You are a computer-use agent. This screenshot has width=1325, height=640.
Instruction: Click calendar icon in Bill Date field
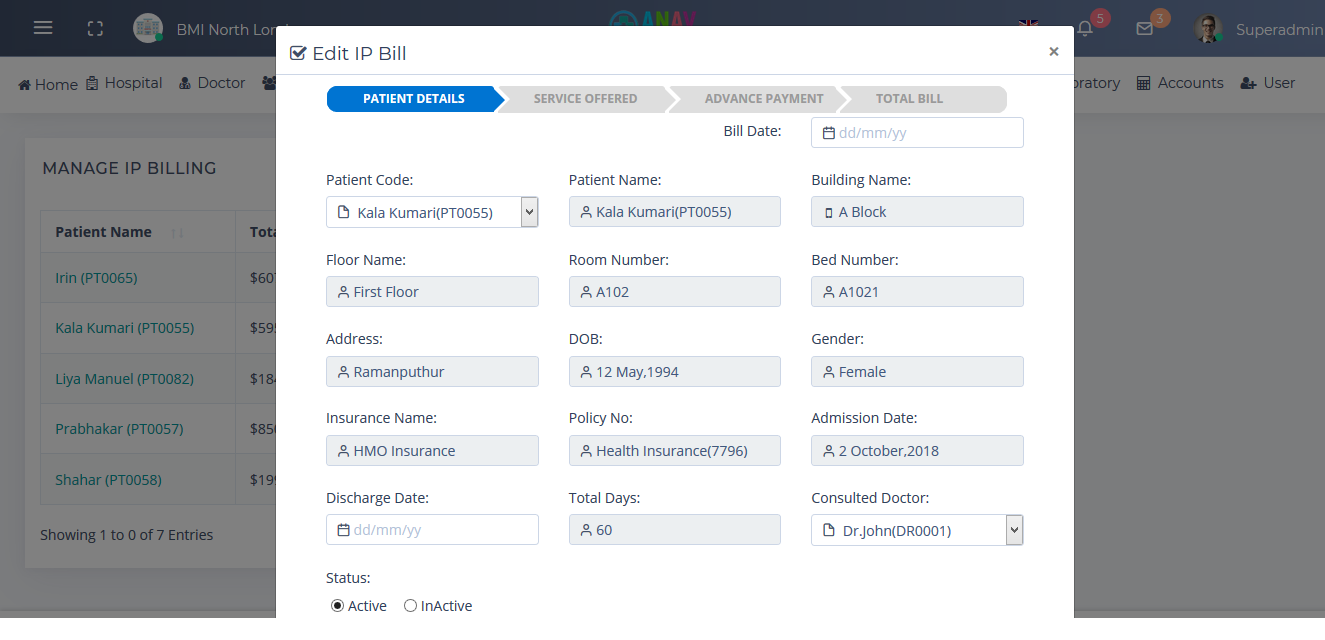(x=828, y=133)
